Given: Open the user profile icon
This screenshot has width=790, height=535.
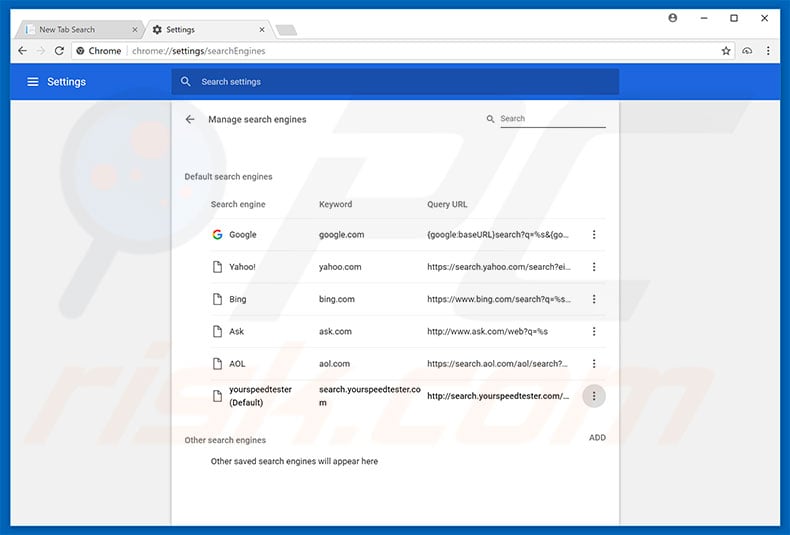Looking at the screenshot, I should tap(673, 18).
